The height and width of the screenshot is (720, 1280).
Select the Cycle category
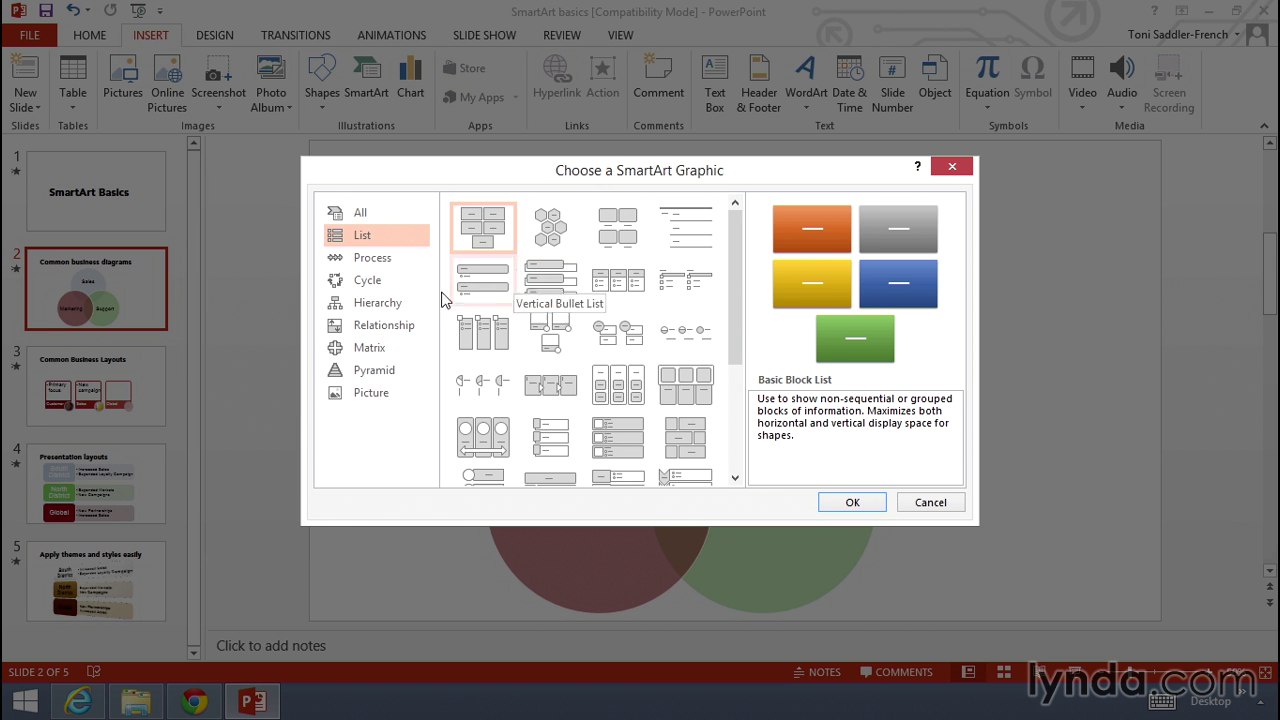click(377, 280)
